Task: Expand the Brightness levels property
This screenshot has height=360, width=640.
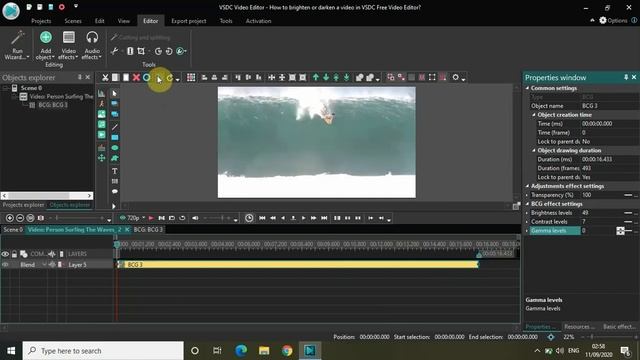Action: point(527,213)
